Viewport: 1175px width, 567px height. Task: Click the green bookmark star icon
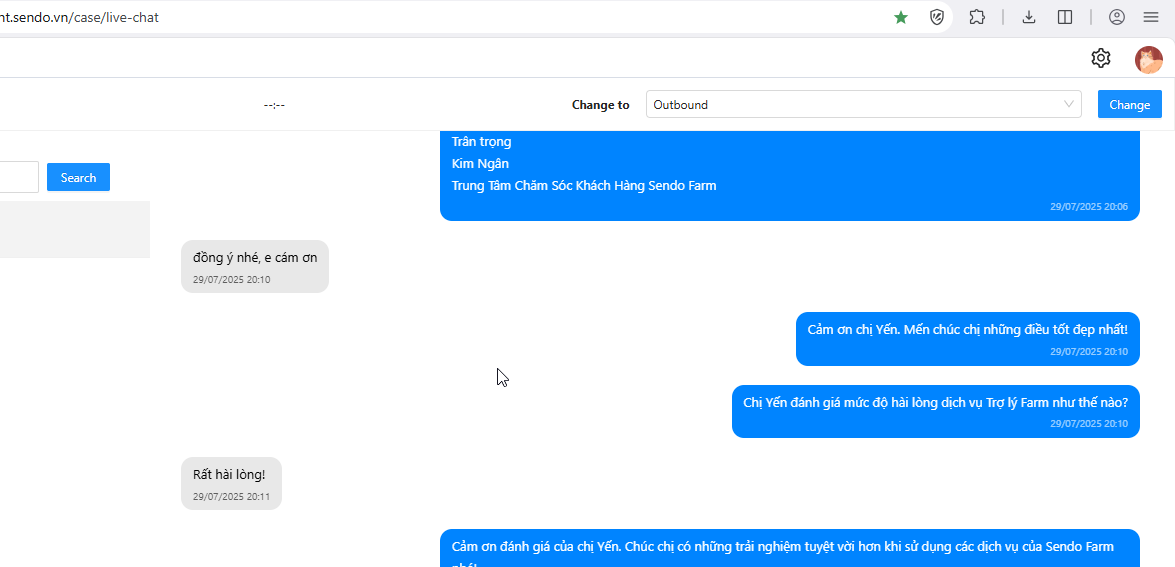(901, 17)
